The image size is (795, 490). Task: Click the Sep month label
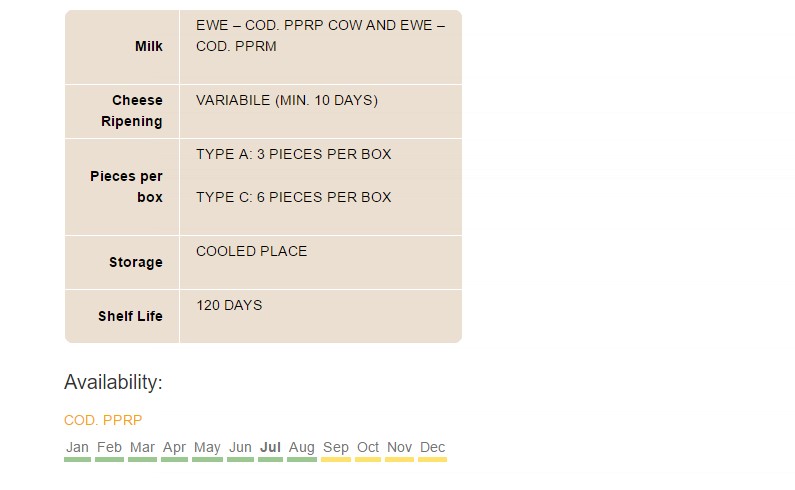point(336,447)
